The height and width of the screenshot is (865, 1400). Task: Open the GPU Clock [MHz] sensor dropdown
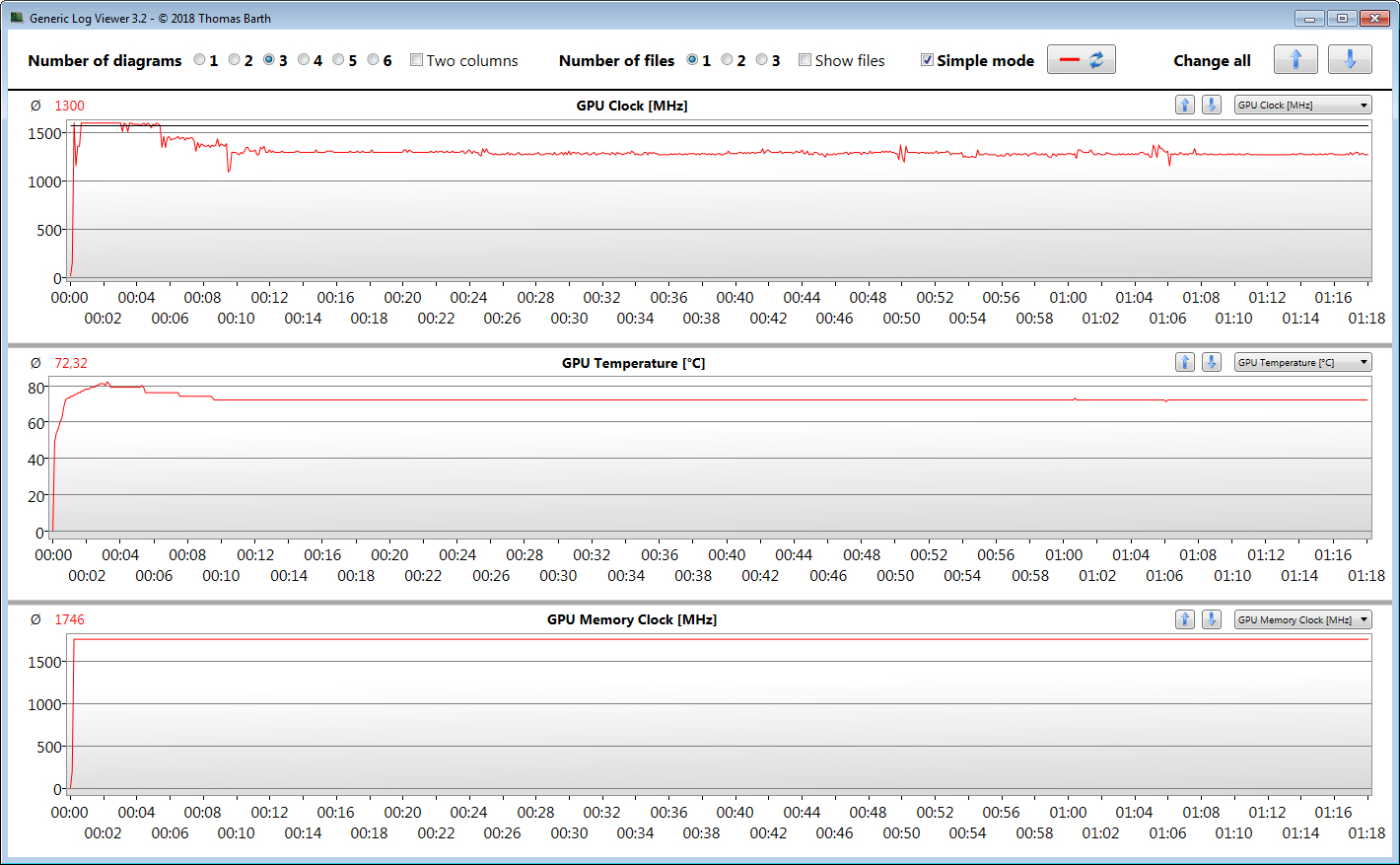[x=1303, y=105]
